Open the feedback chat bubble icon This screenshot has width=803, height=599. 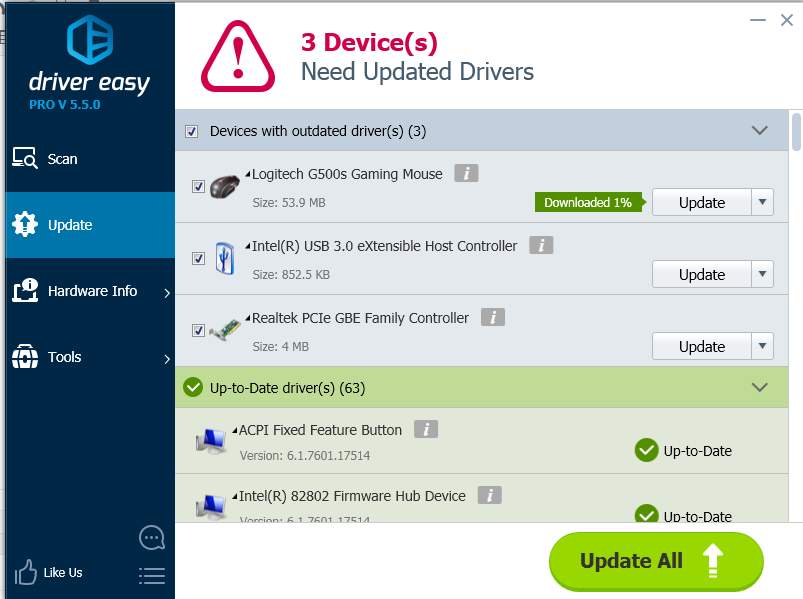(x=152, y=538)
